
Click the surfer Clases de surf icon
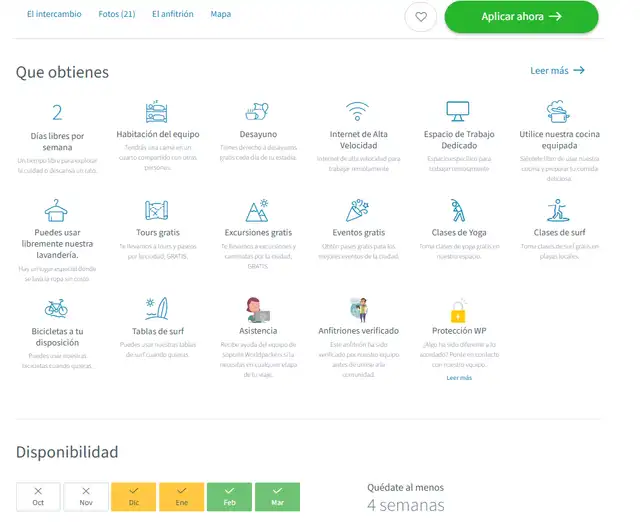(x=558, y=210)
